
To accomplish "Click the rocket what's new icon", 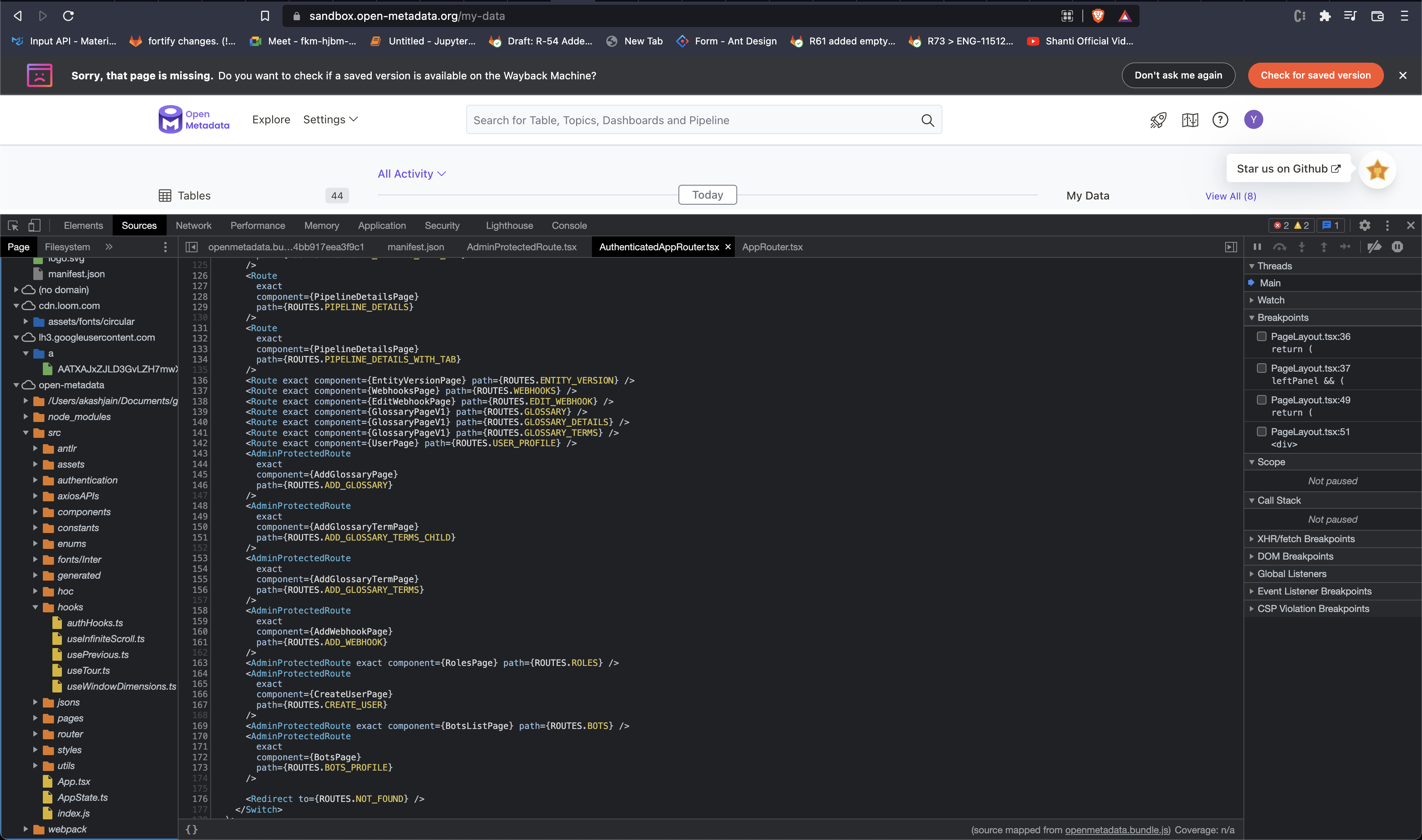I will [1158, 120].
